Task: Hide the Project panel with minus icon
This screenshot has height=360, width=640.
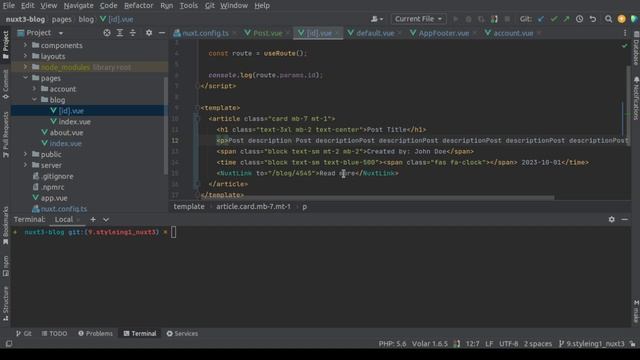Action: (162, 33)
